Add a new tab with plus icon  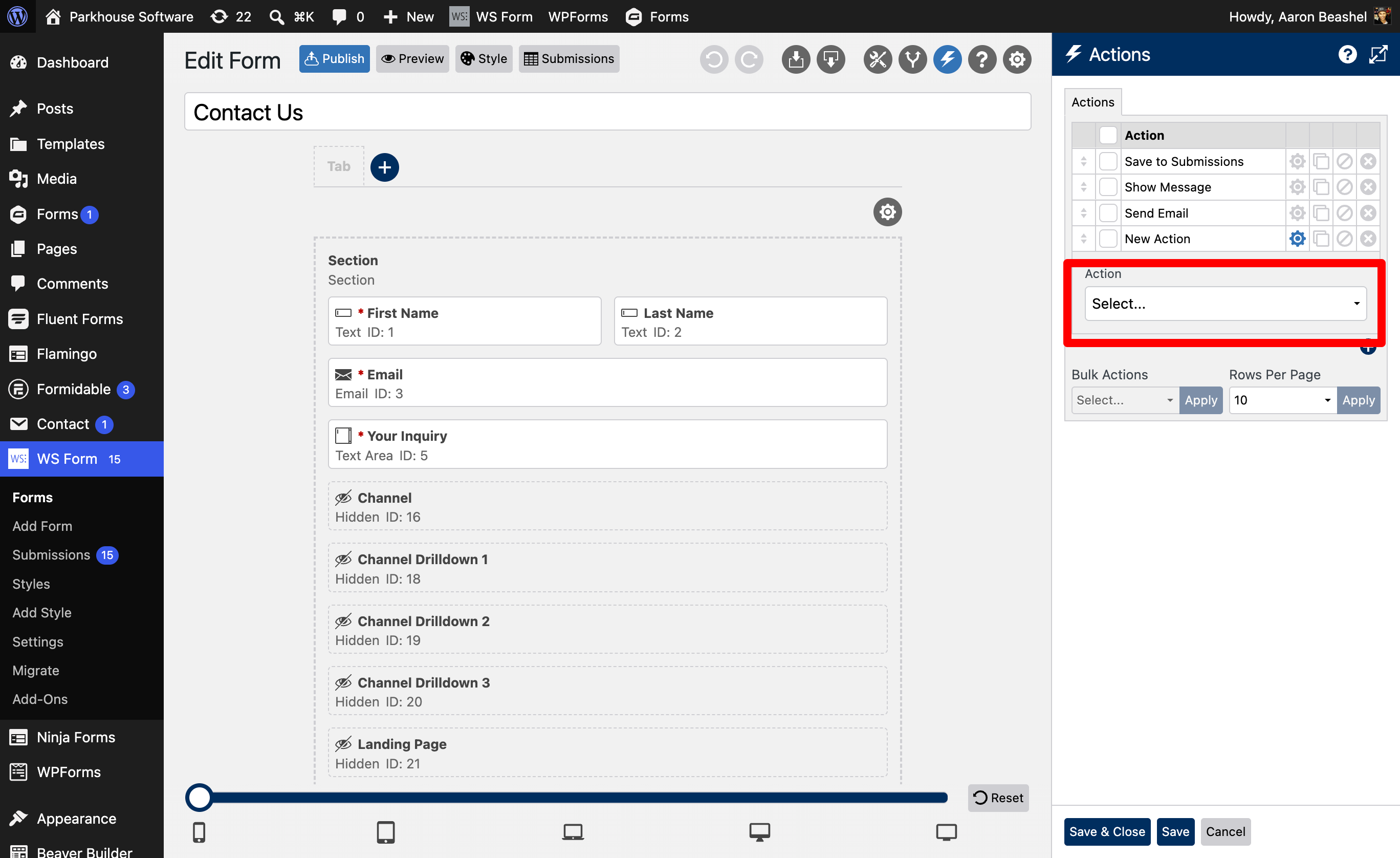tap(385, 167)
